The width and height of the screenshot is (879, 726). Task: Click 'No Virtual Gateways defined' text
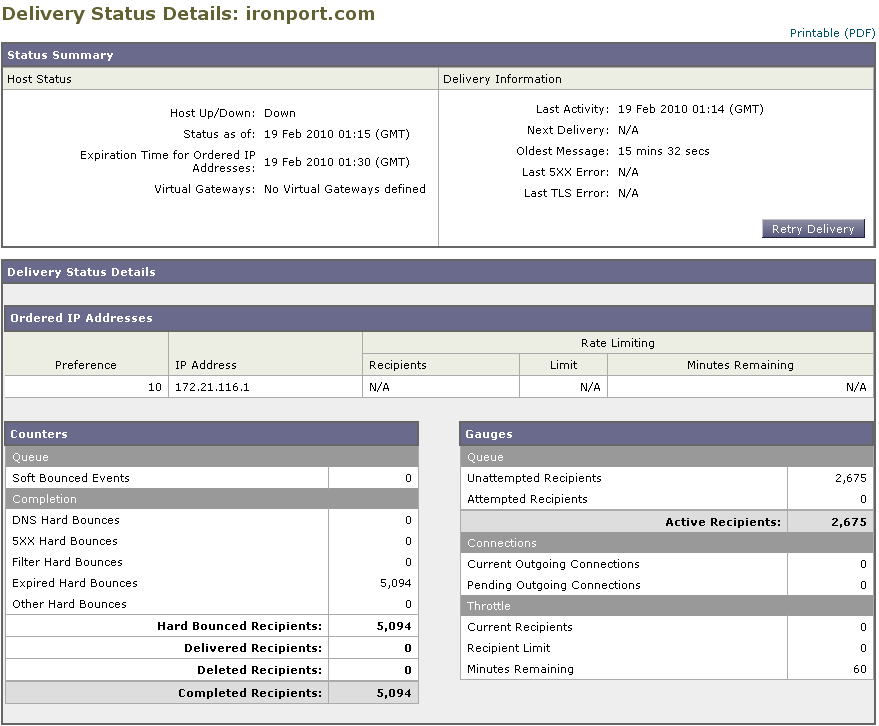345,189
